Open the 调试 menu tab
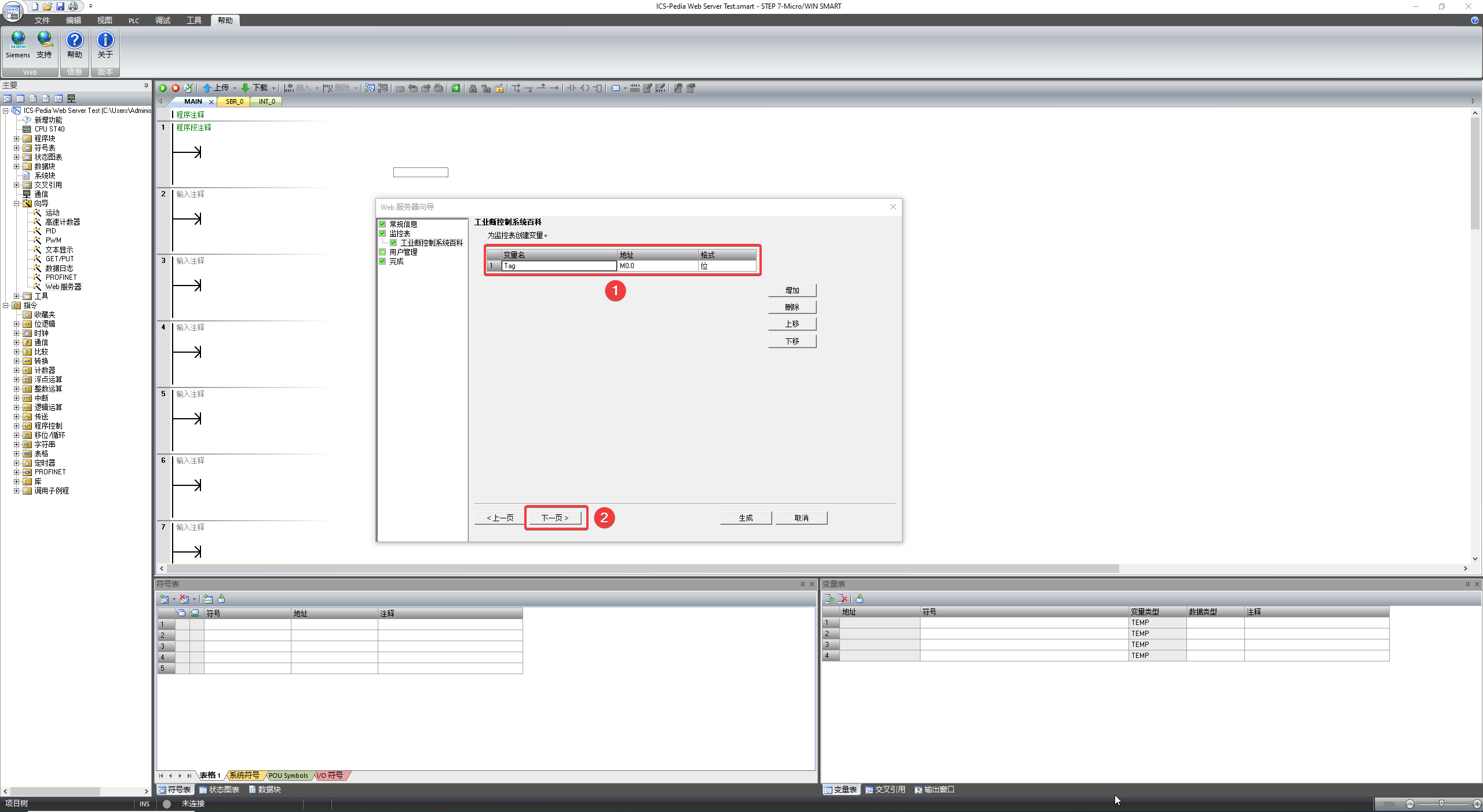This screenshot has width=1483, height=812. 163,20
